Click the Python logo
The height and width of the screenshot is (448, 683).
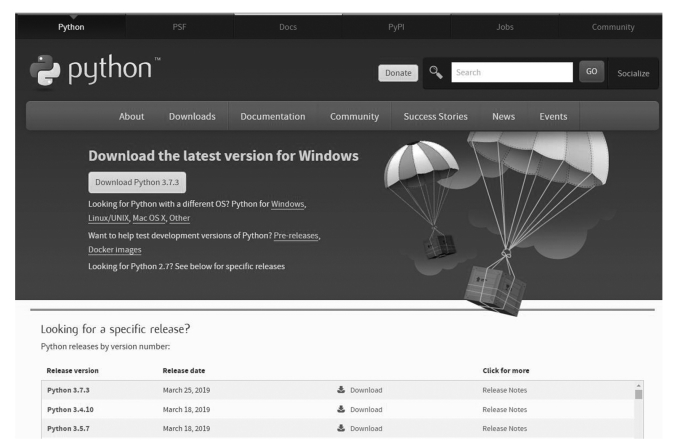point(95,71)
